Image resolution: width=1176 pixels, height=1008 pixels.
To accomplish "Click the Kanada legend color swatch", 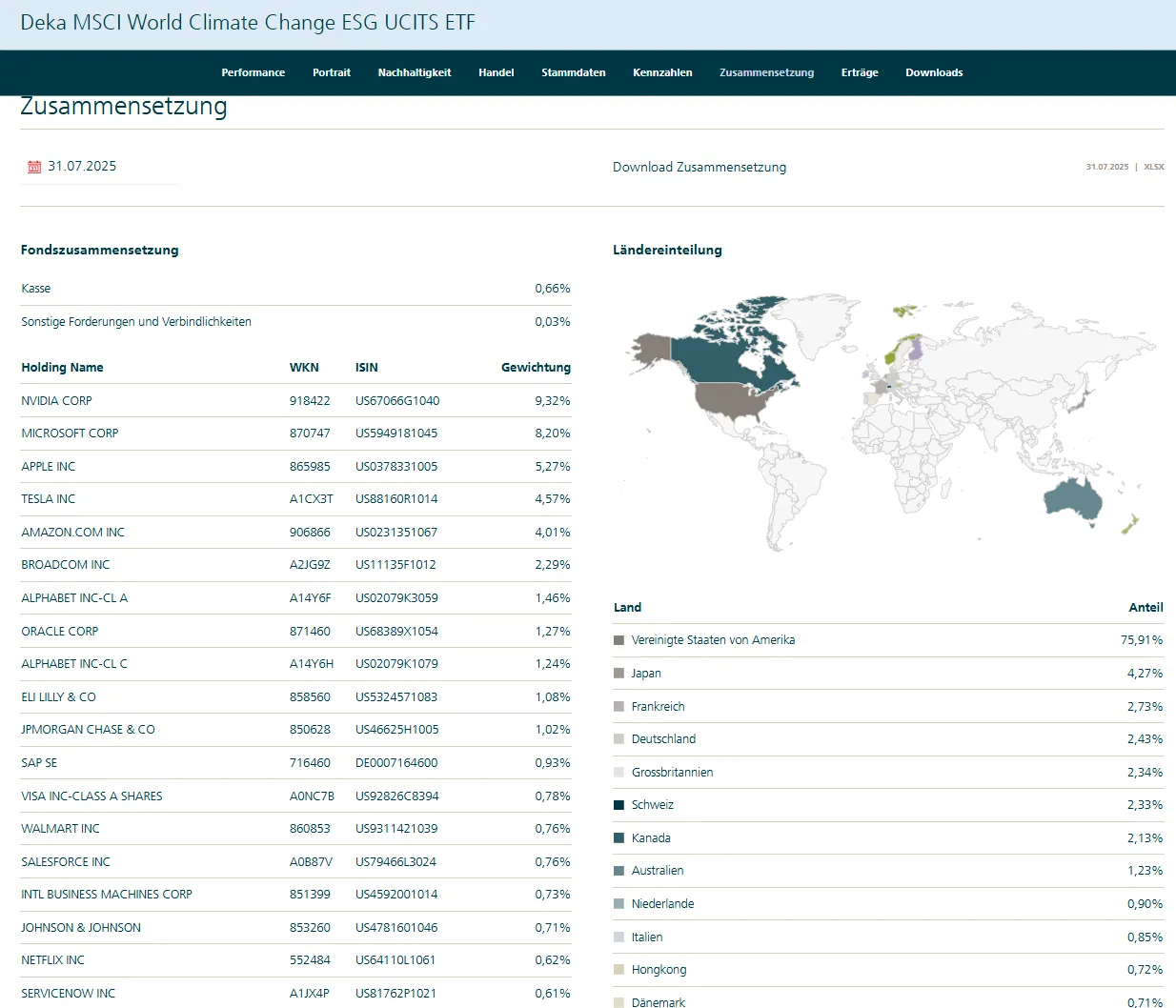I will (x=619, y=838).
